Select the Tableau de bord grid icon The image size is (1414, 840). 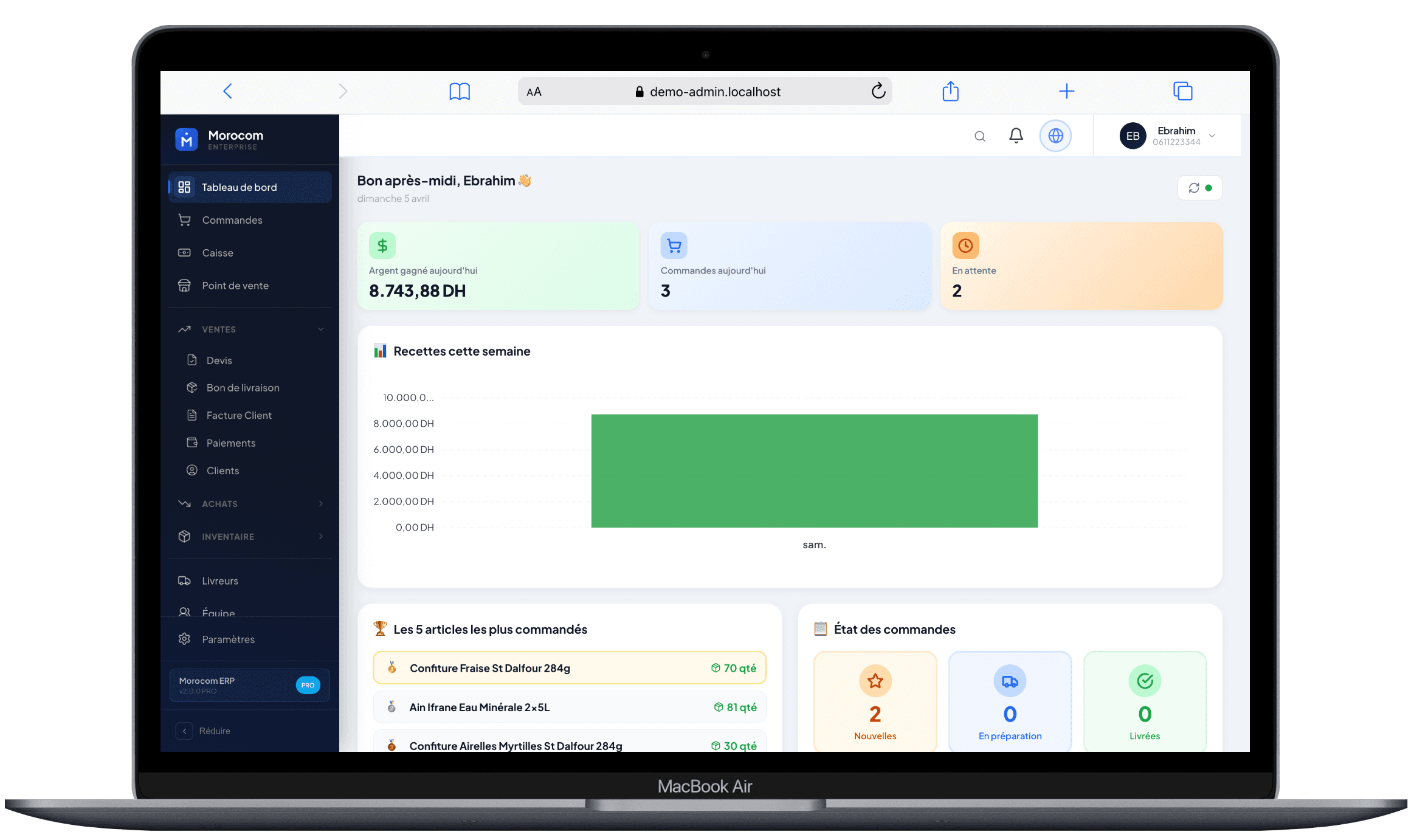[185, 187]
